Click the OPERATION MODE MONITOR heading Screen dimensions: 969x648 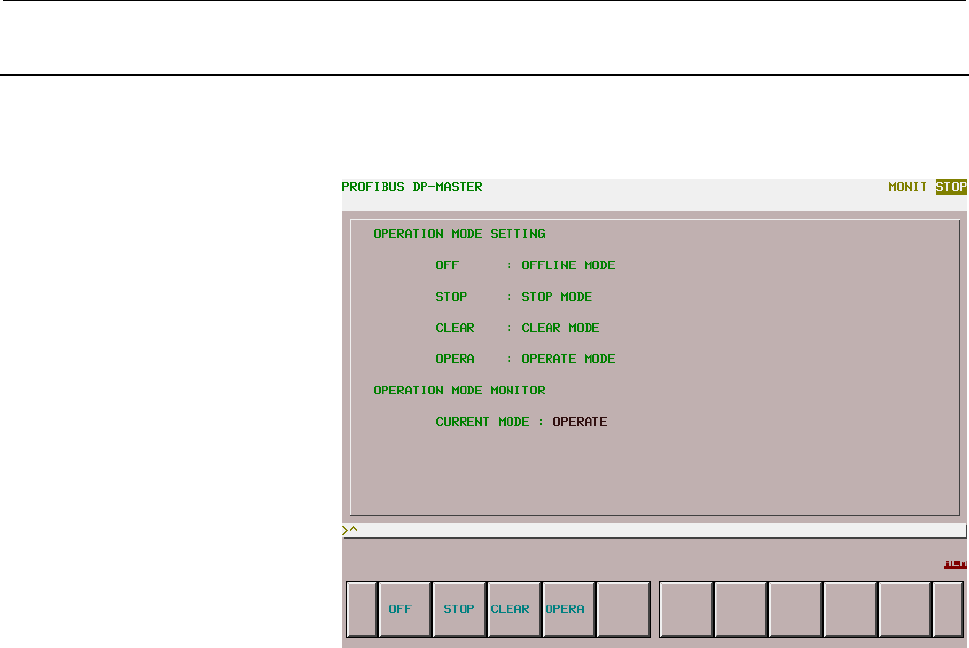459,390
